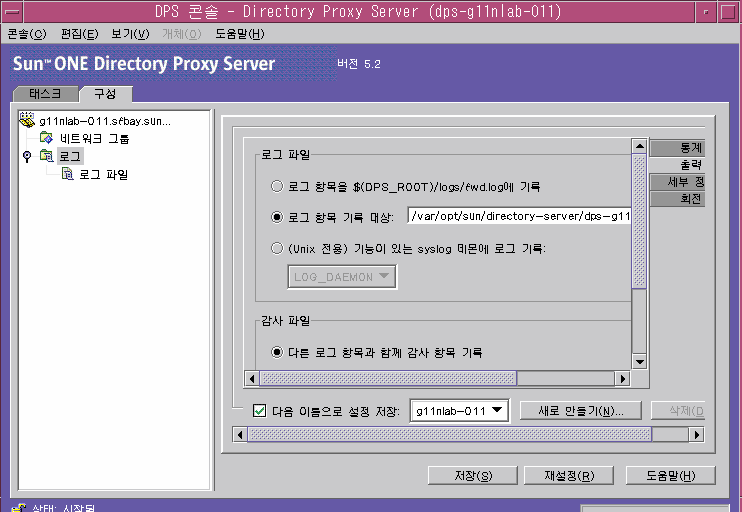Select the 통계 side tab
Screen dimensions: 742x512
[x=678, y=148]
